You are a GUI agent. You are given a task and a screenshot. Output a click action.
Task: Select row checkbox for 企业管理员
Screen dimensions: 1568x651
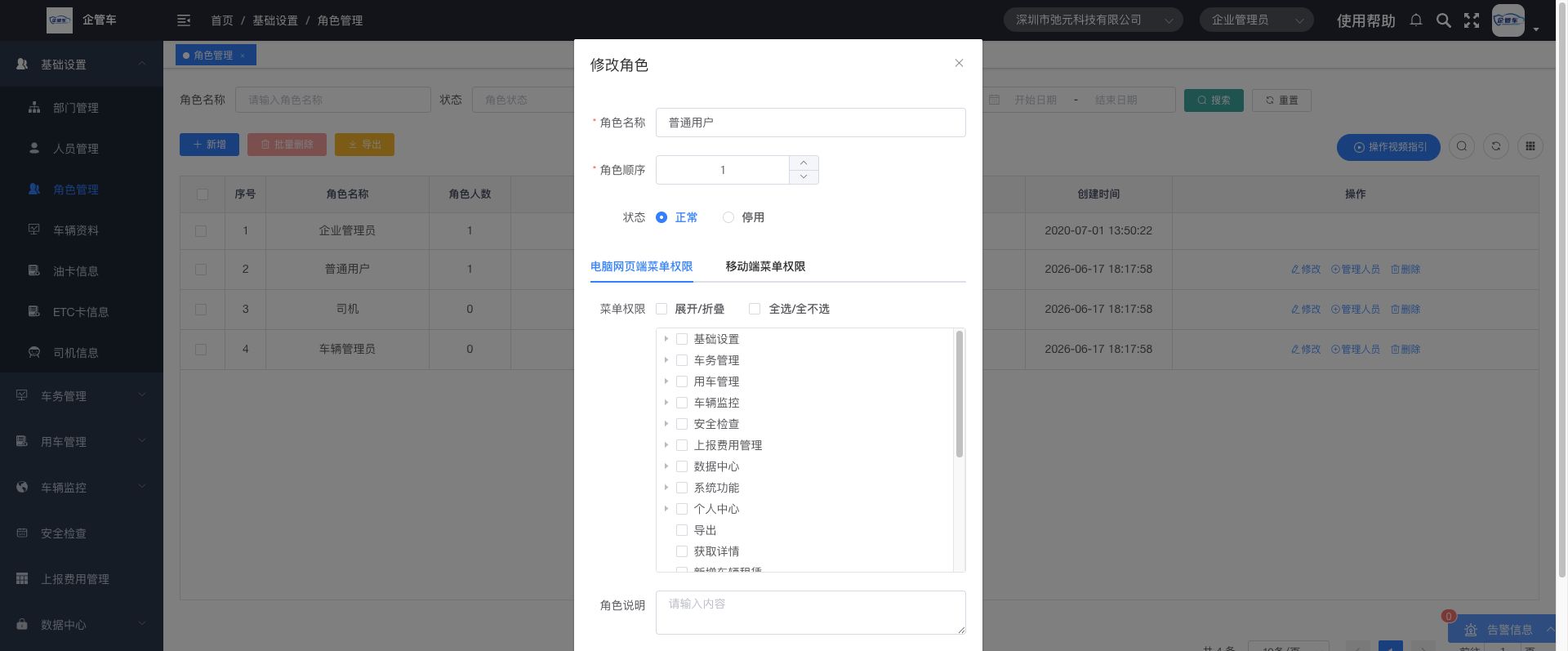[x=201, y=231]
